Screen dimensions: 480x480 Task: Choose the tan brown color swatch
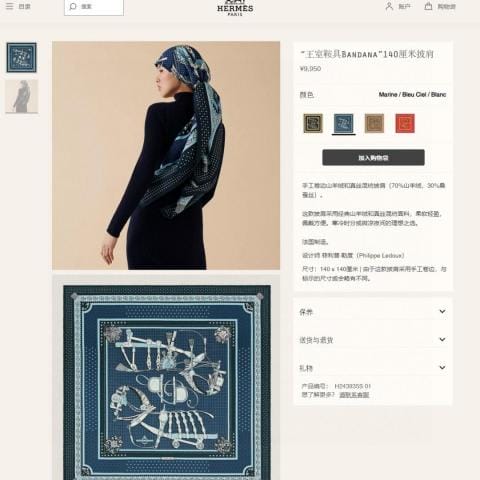pos(374,123)
